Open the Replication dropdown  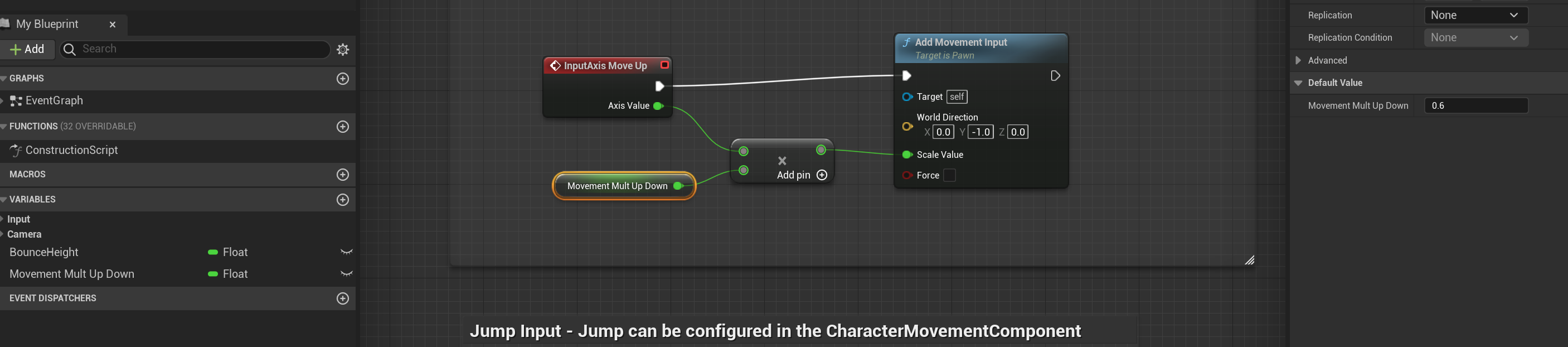(x=1476, y=15)
